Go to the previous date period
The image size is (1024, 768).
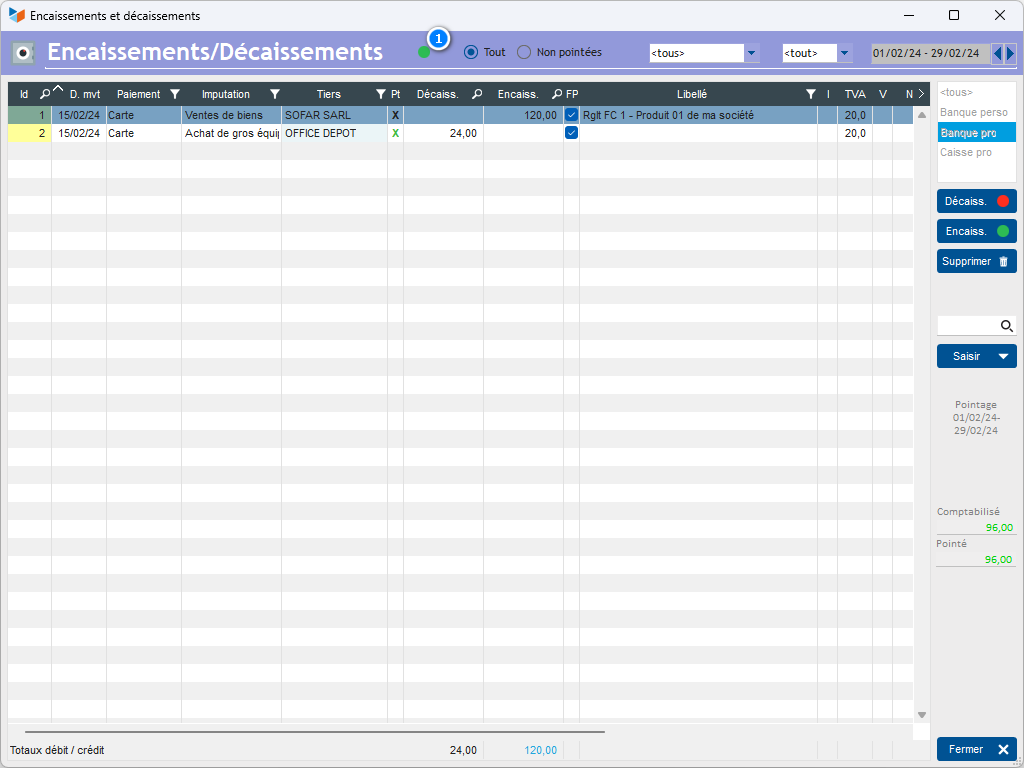point(997,53)
